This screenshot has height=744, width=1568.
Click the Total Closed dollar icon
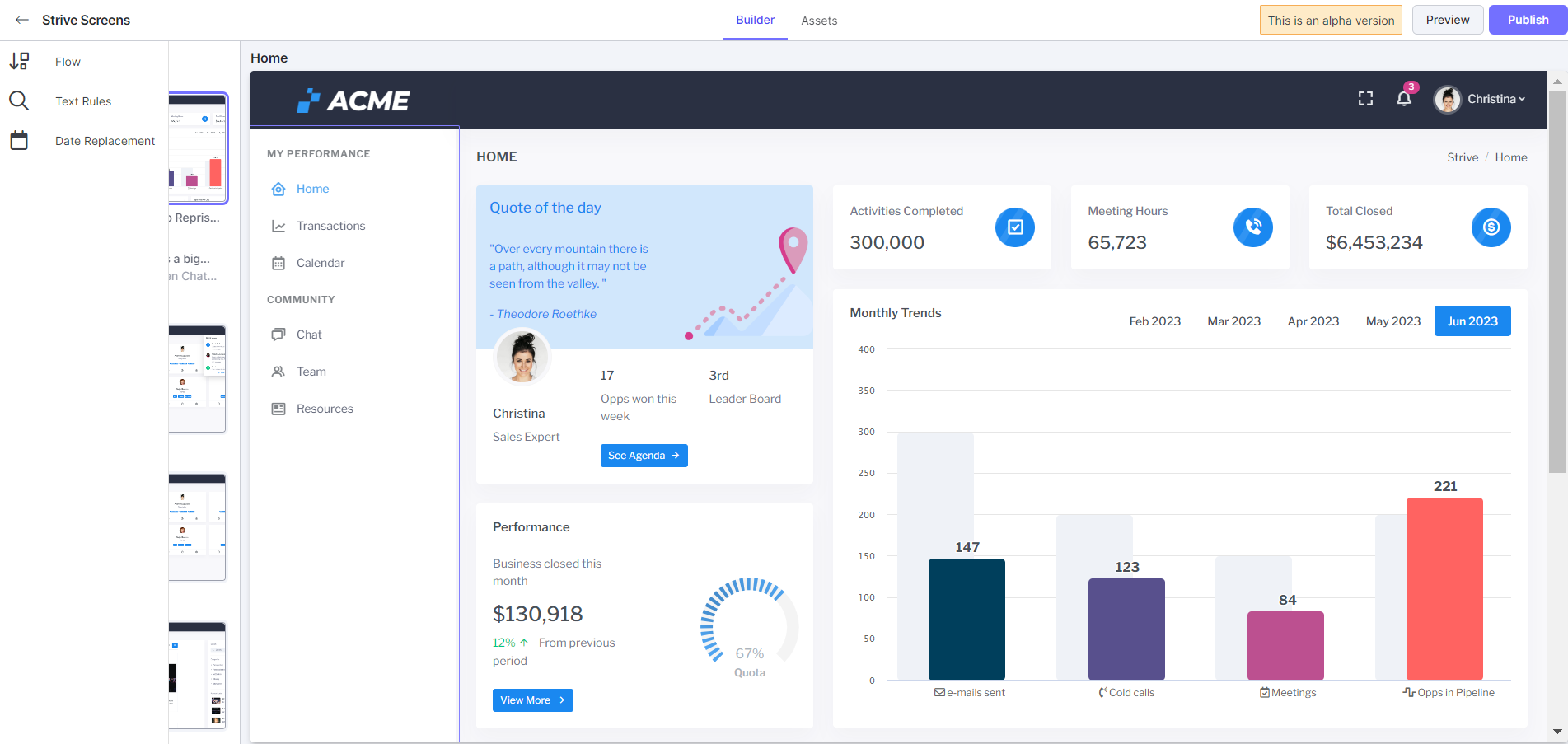tap(1491, 227)
